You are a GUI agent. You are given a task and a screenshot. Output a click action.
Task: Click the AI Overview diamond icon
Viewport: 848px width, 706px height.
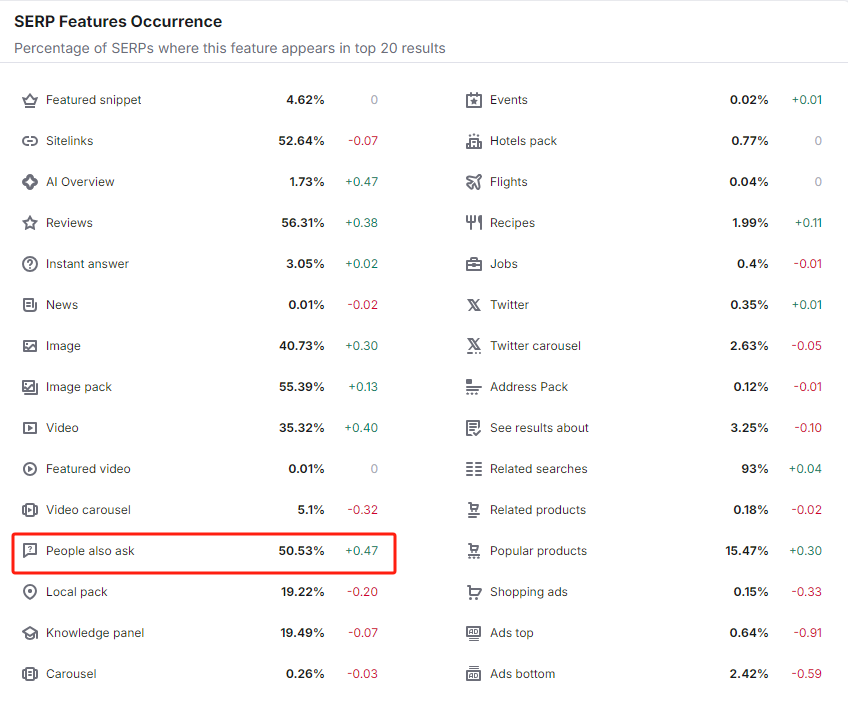pos(30,182)
